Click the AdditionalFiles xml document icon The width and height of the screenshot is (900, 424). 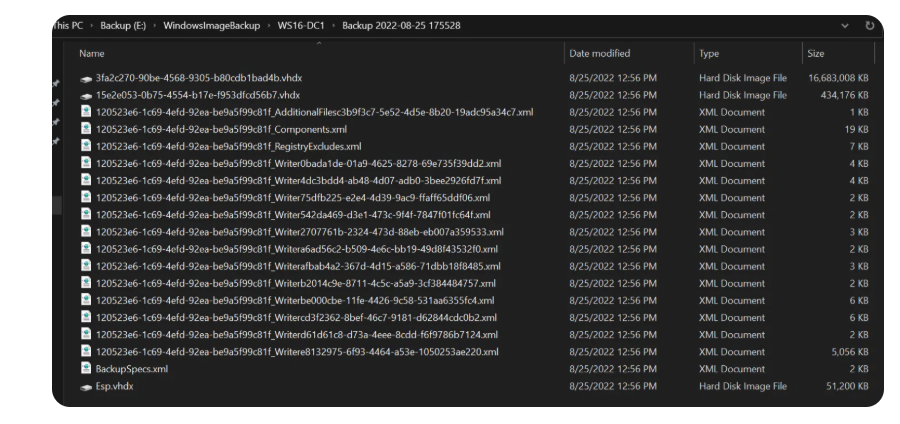click(86, 112)
